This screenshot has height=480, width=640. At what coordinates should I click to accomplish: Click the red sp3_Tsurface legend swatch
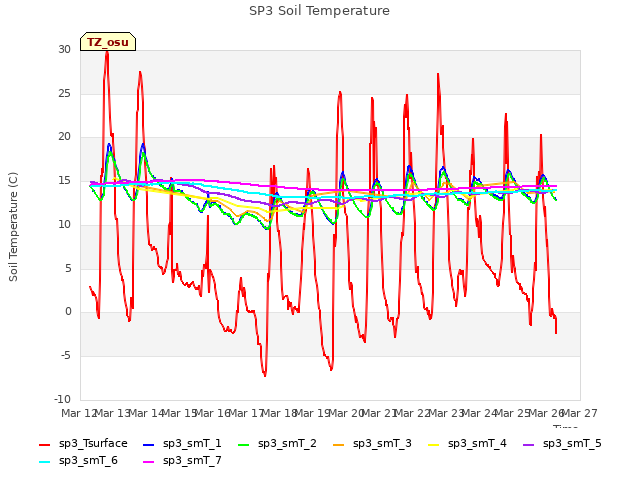pyautogui.click(x=44, y=444)
